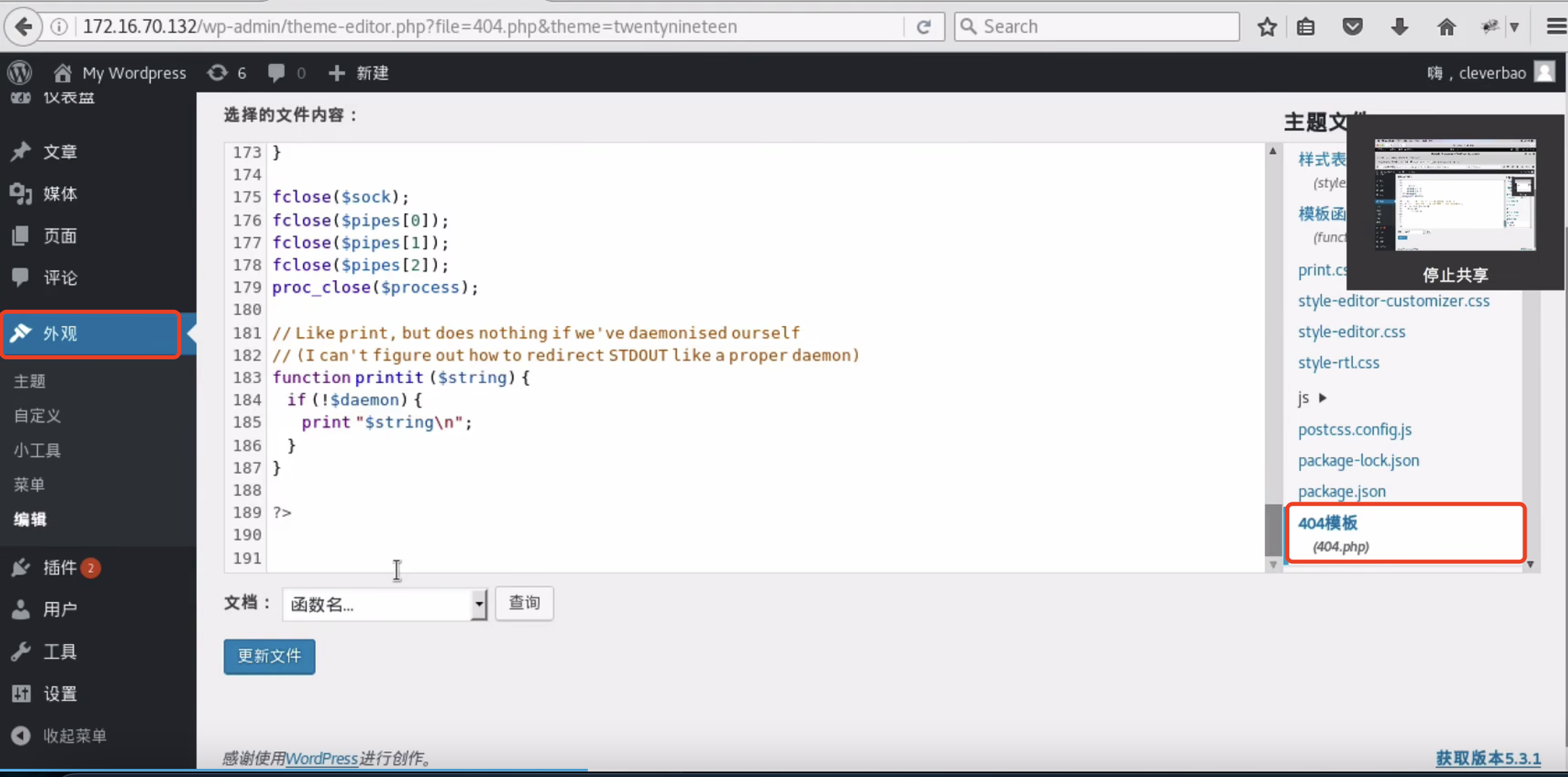Image resolution: width=1568 pixels, height=777 pixels.
Task: Save to Pocket shield icon
Action: pos(1352,26)
